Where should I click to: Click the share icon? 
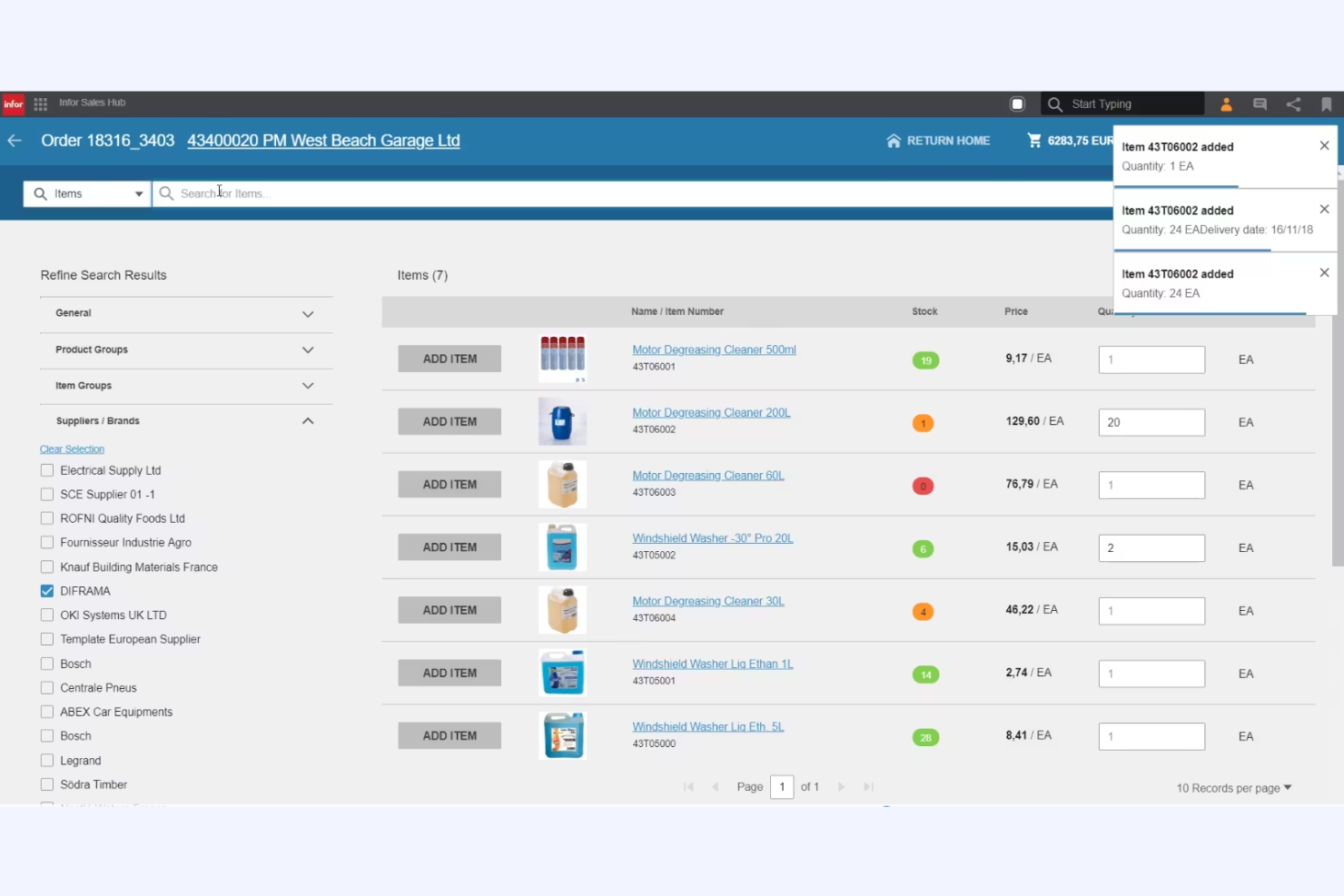coord(1293,104)
